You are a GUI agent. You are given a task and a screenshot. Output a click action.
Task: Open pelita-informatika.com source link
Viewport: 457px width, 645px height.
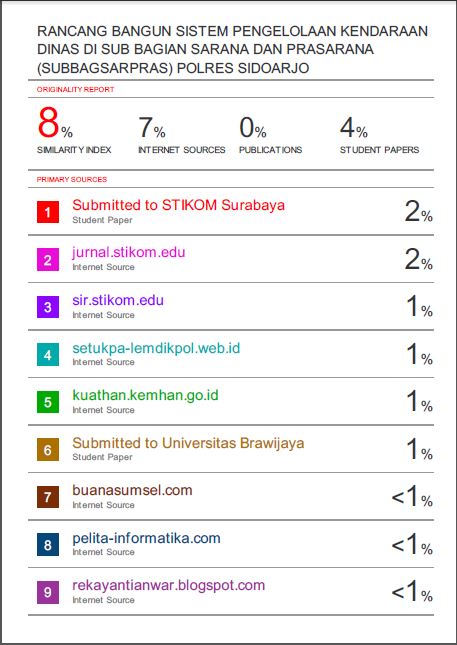click(x=146, y=538)
